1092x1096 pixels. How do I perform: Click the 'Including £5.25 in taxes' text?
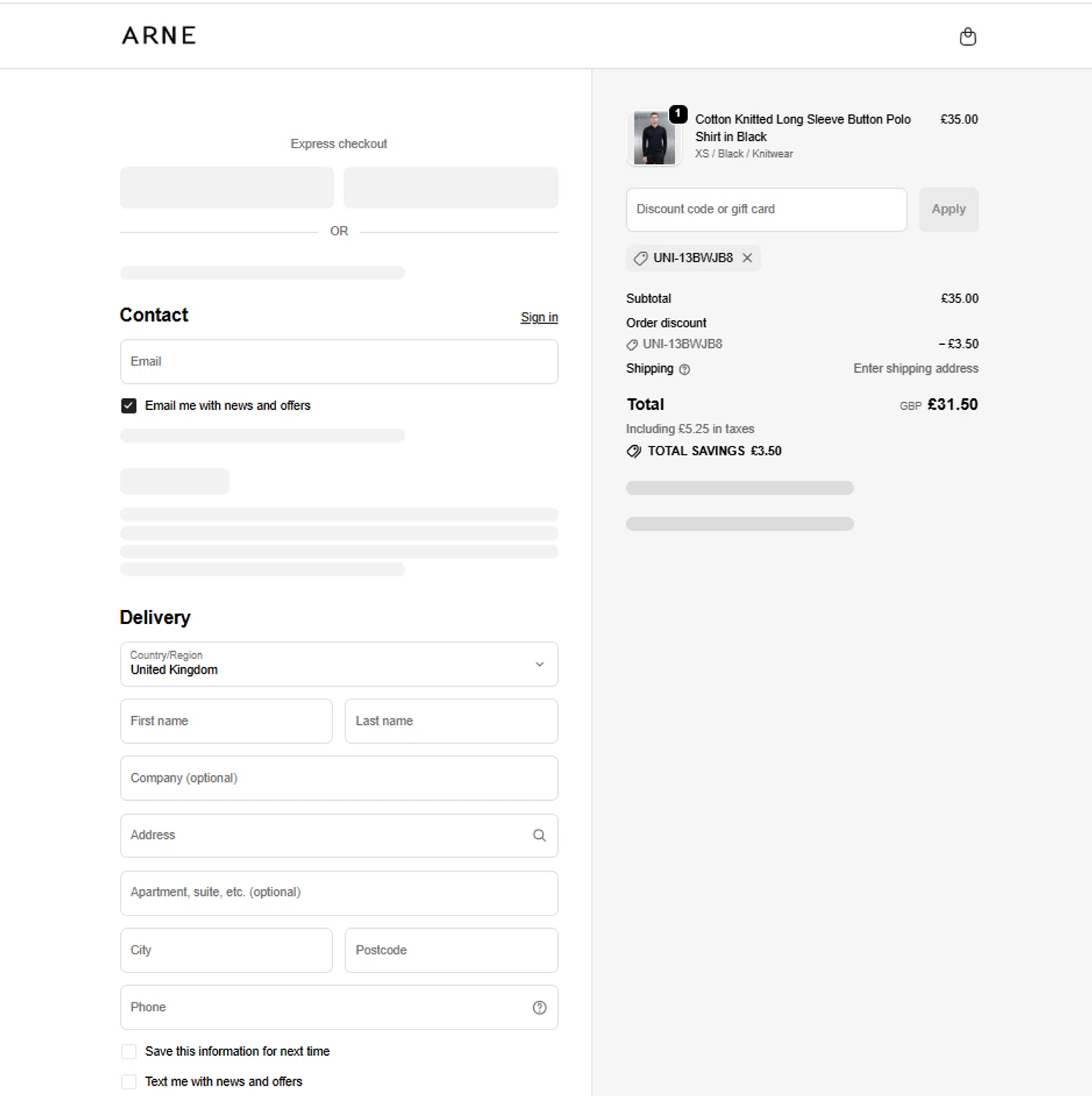click(x=690, y=429)
